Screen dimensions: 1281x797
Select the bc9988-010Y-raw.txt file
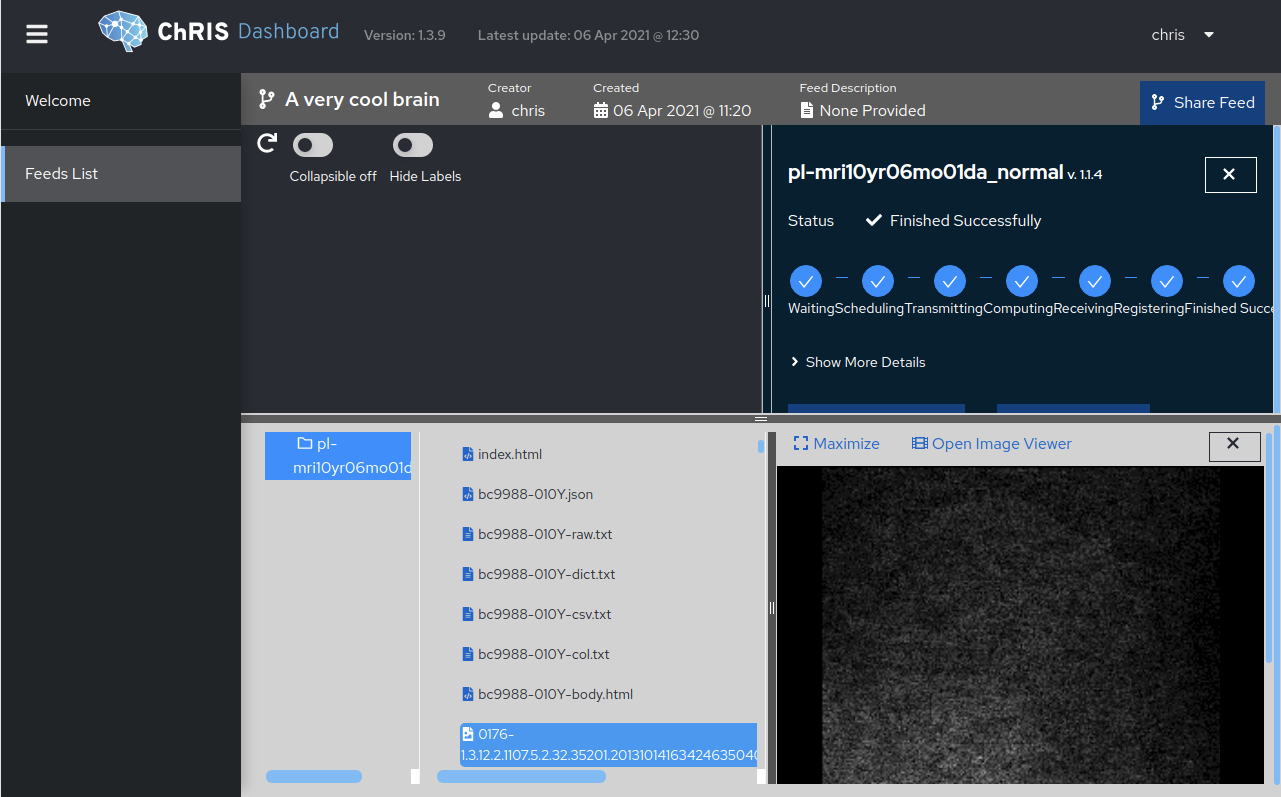pyautogui.click(x=545, y=533)
